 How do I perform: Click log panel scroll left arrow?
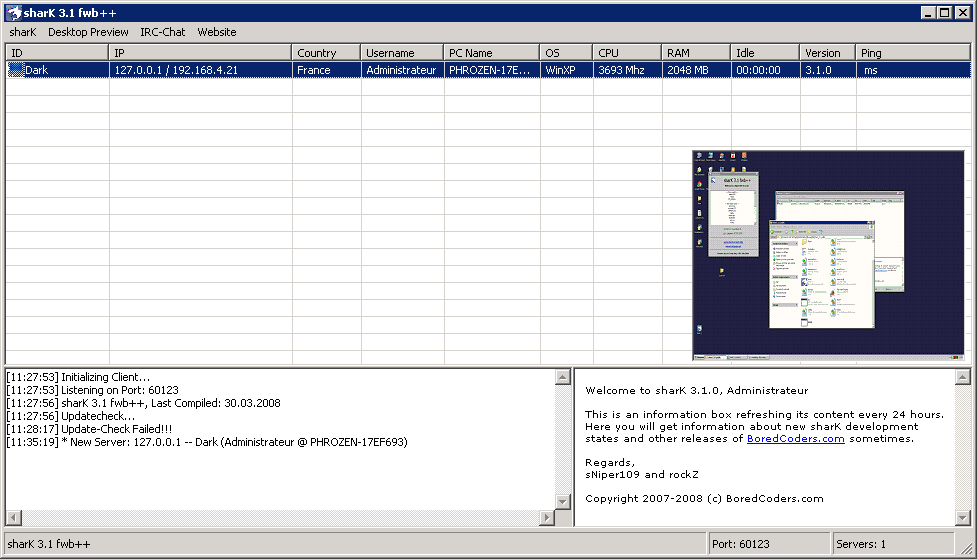(12, 517)
